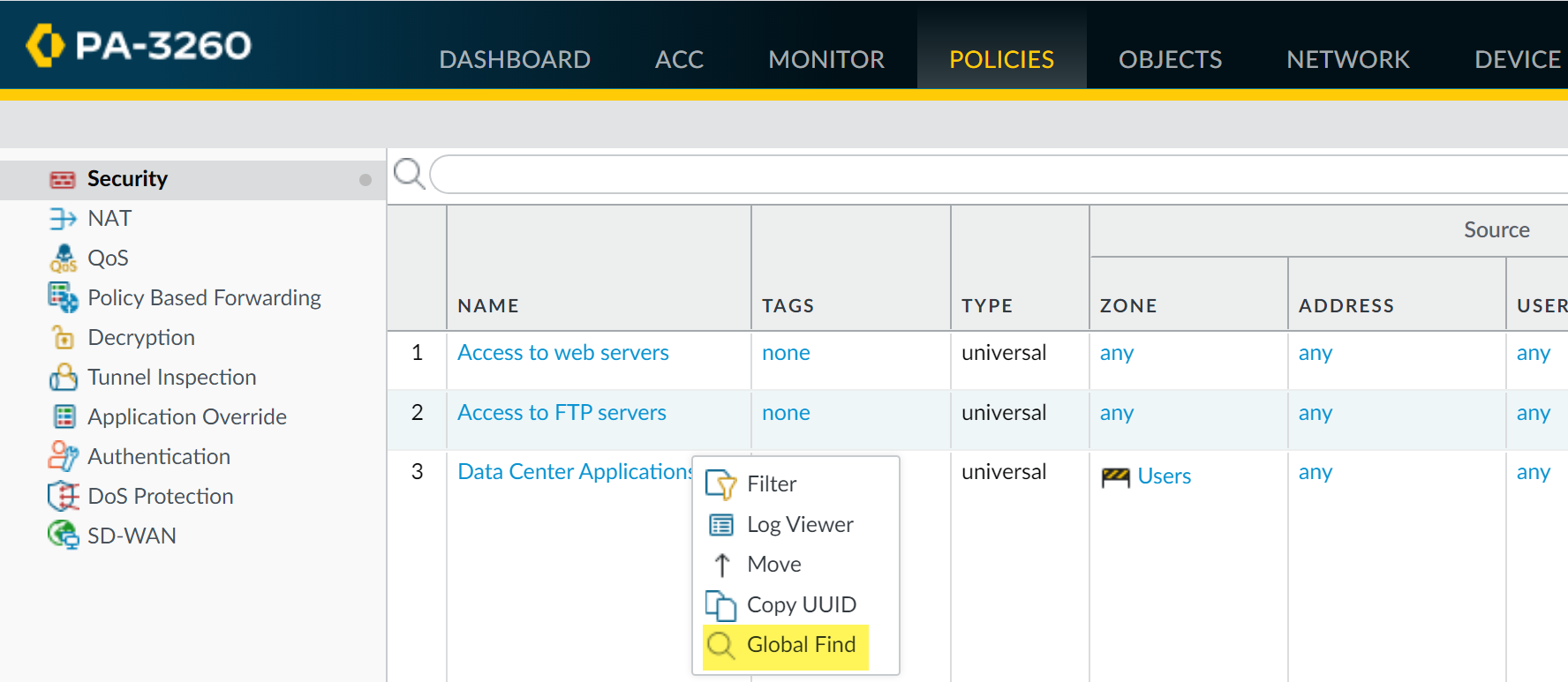1568x682 pixels.
Task: Choose Log Viewer from context menu
Action: [799, 525]
